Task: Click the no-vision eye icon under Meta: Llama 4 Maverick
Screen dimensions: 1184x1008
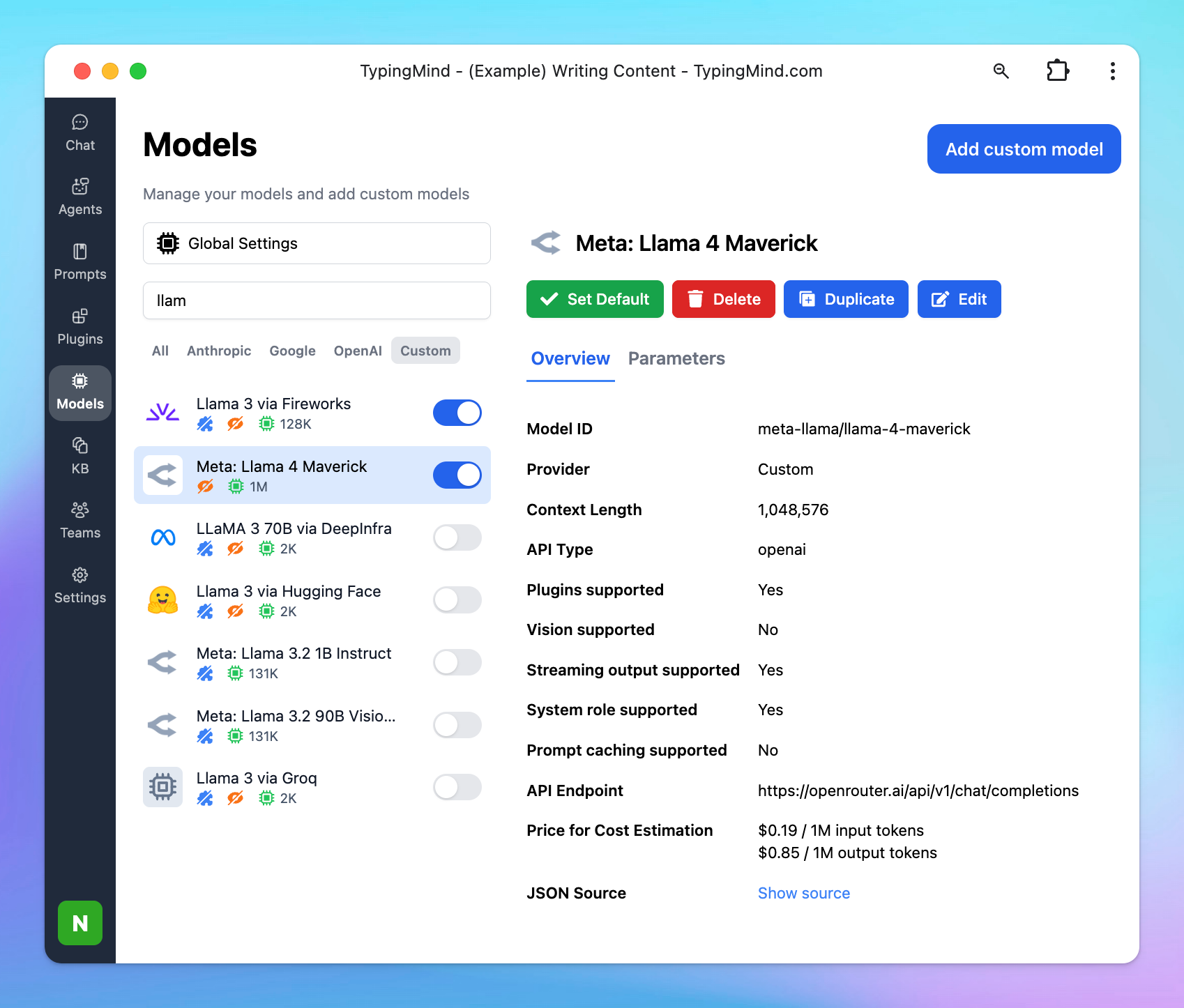Action: click(205, 487)
